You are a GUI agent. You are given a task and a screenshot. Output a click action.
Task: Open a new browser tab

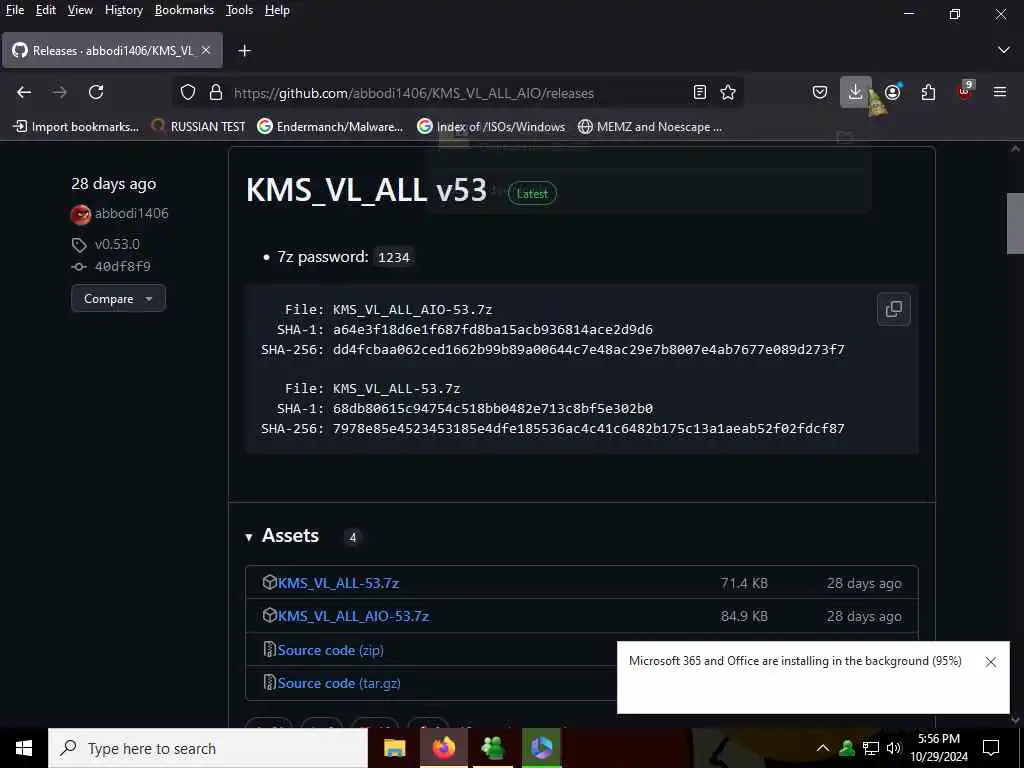[244, 50]
